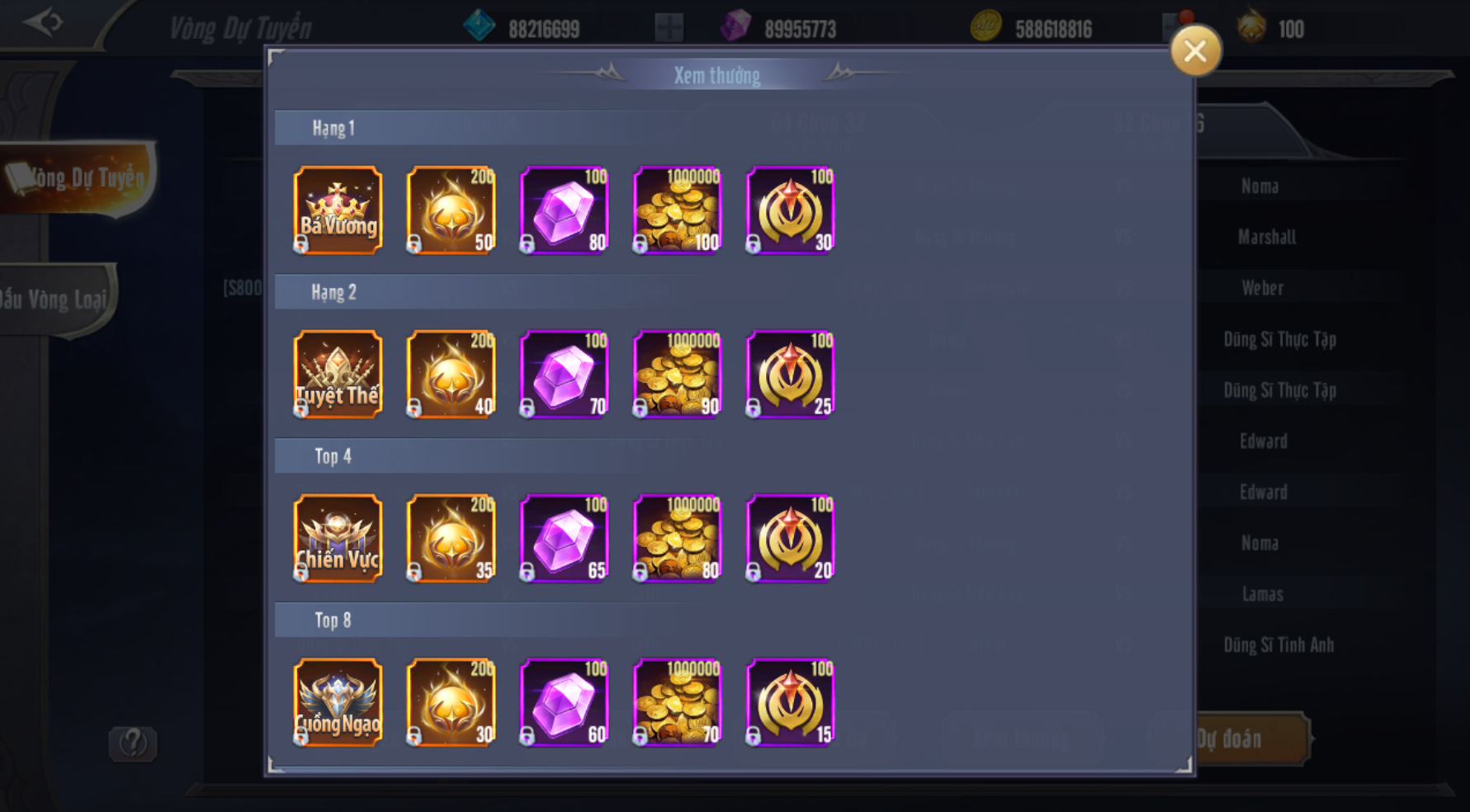1470x812 pixels.
Task: Tap the gold coin currency icon
Action: coord(986,26)
